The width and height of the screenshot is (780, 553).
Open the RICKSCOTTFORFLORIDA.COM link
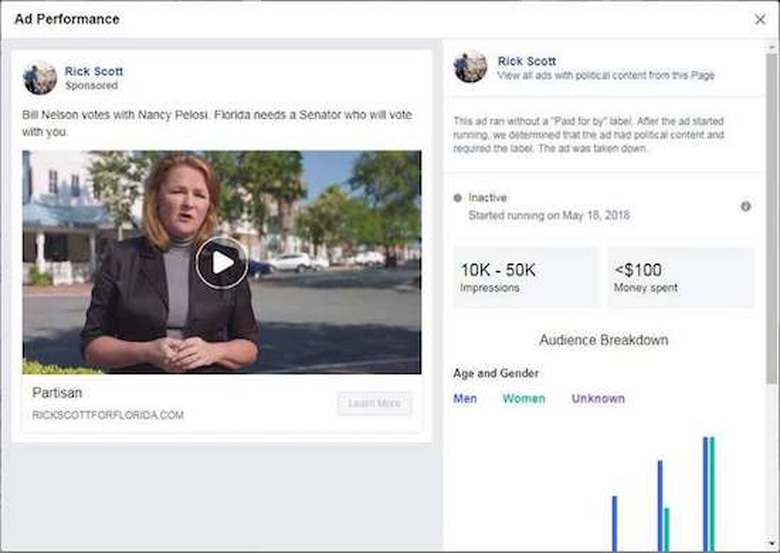[x=108, y=415]
